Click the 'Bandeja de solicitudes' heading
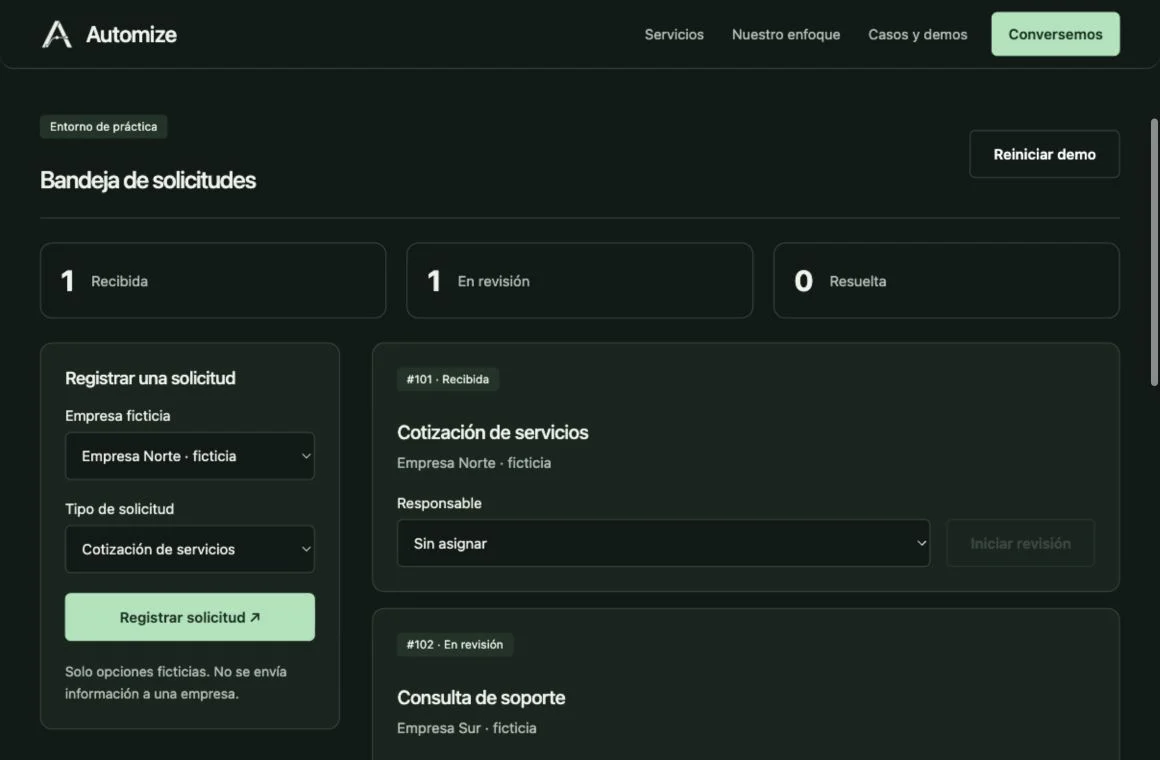This screenshot has height=760, width=1160. tap(148, 180)
